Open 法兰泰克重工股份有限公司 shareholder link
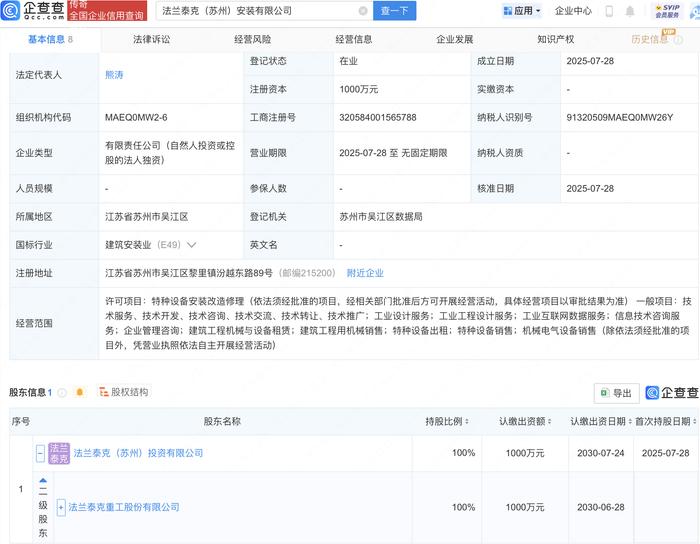700x544 pixels. 124,507
